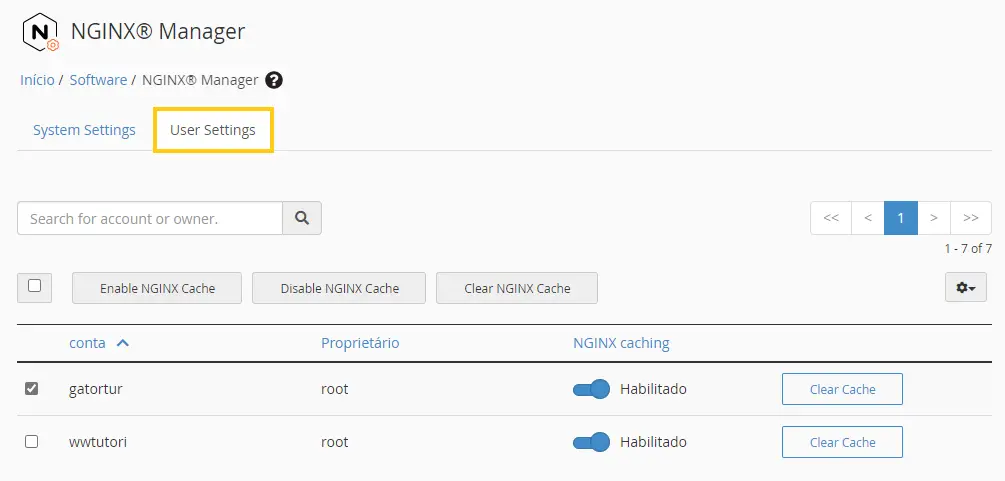The height and width of the screenshot is (481, 1005).
Task: Click the wwtutori account name
Action: [98, 443]
